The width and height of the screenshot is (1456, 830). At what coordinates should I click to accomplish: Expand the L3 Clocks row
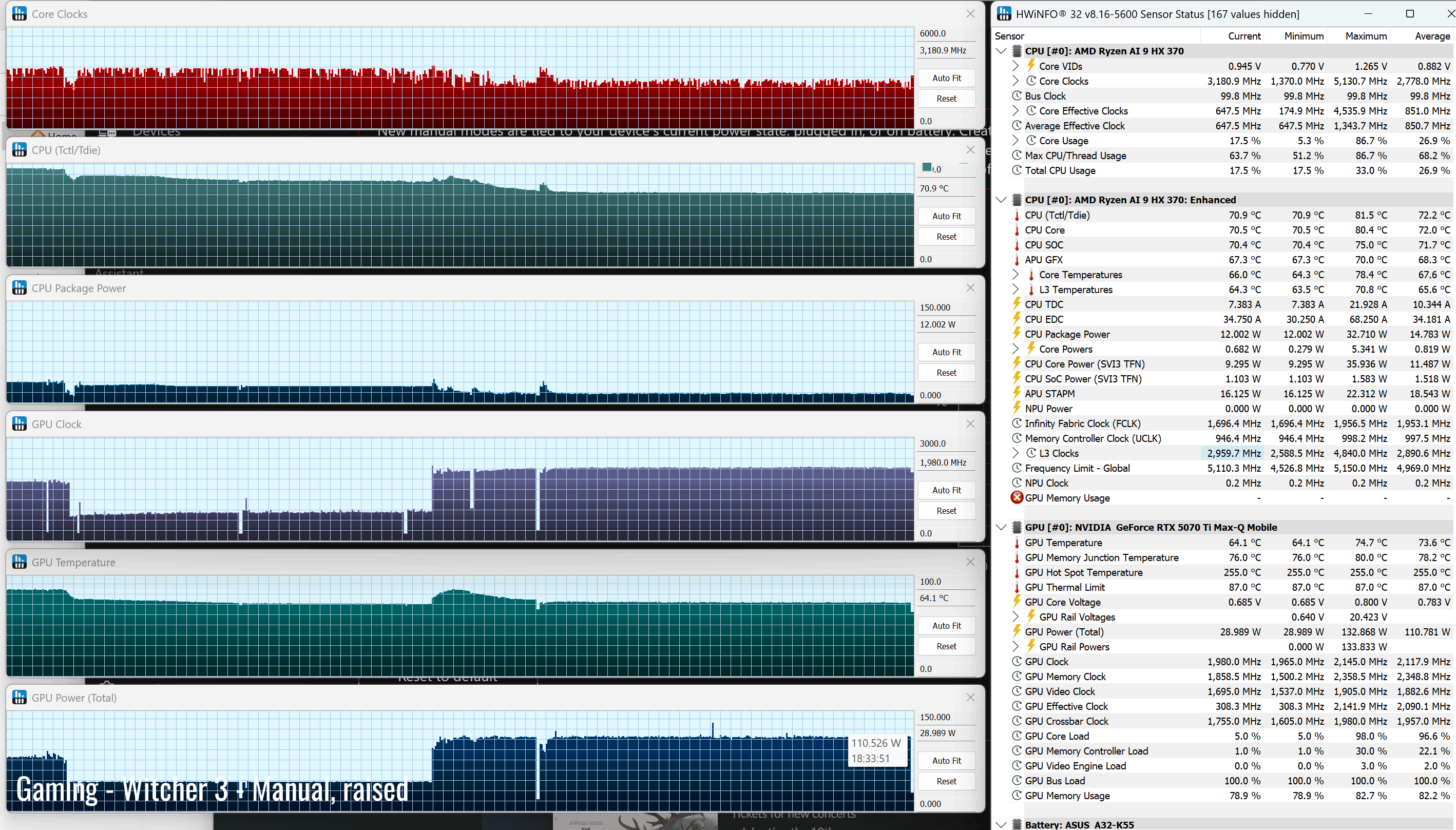1016,453
